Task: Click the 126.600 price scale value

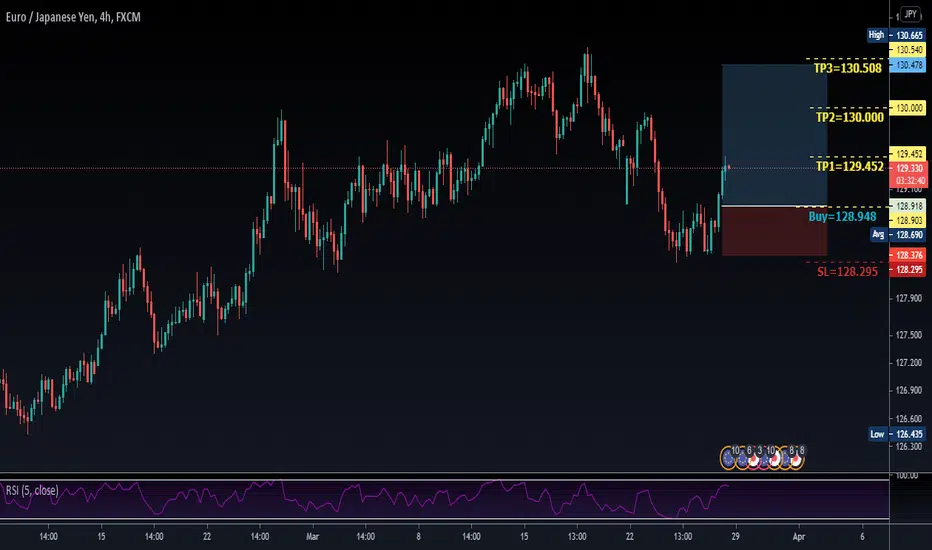Action: tap(909, 419)
